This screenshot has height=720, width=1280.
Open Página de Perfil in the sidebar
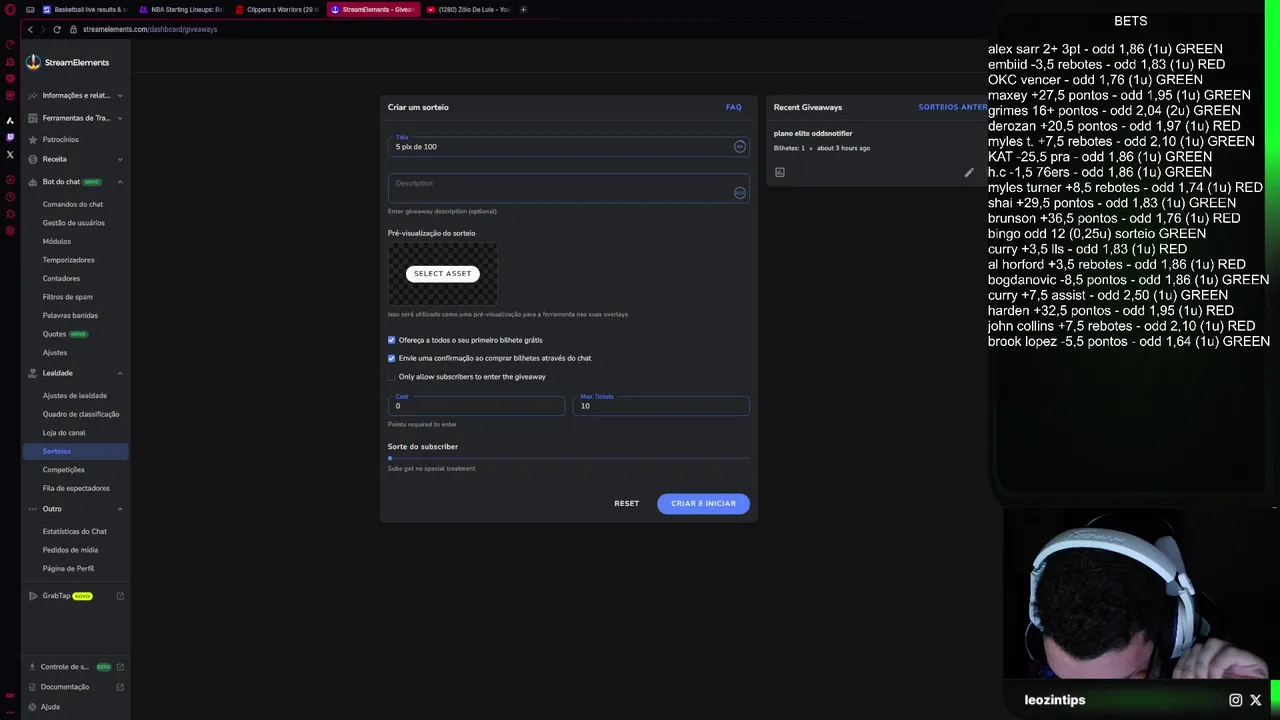click(68, 568)
